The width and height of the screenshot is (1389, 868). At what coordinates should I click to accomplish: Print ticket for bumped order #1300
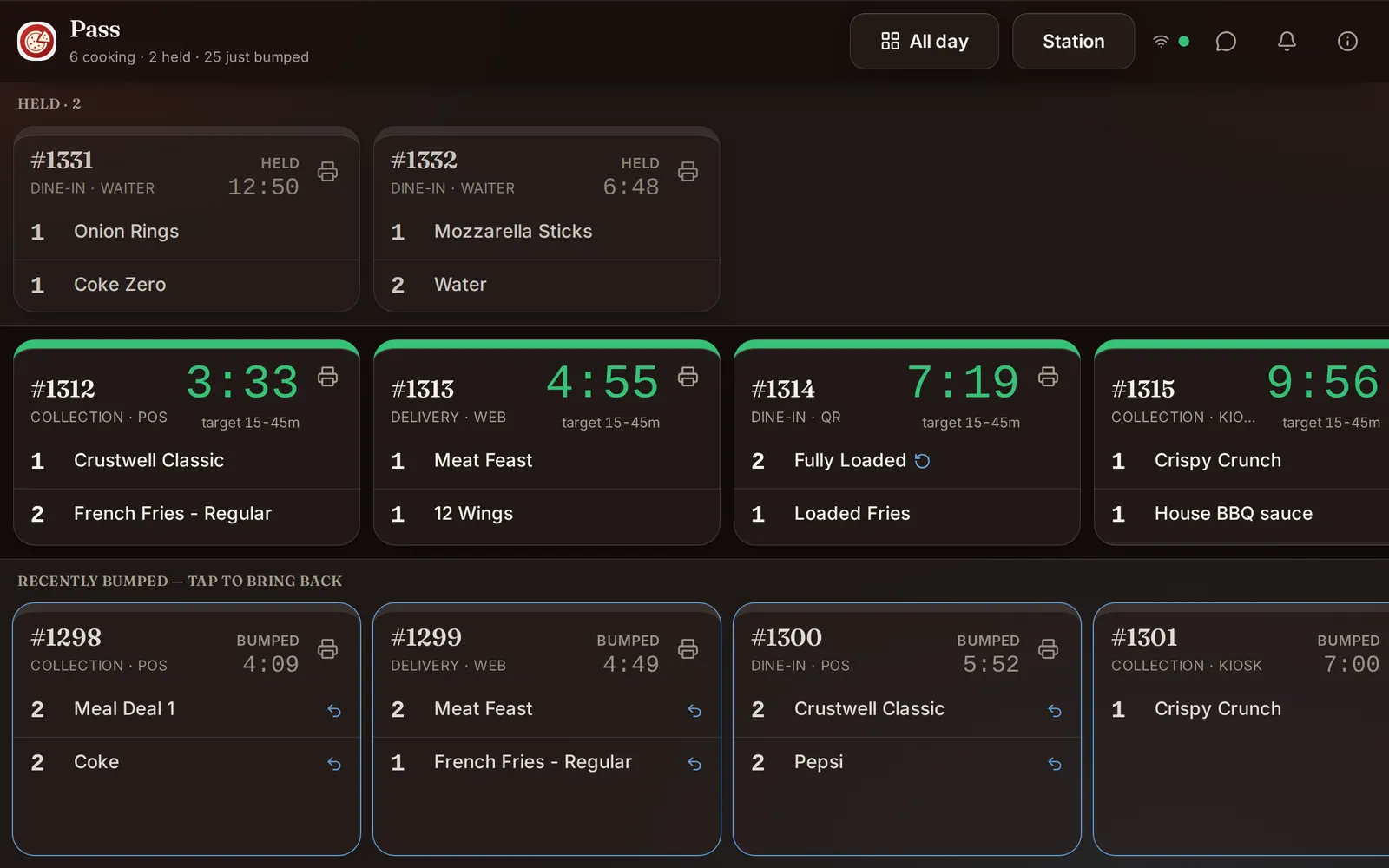[x=1048, y=649]
